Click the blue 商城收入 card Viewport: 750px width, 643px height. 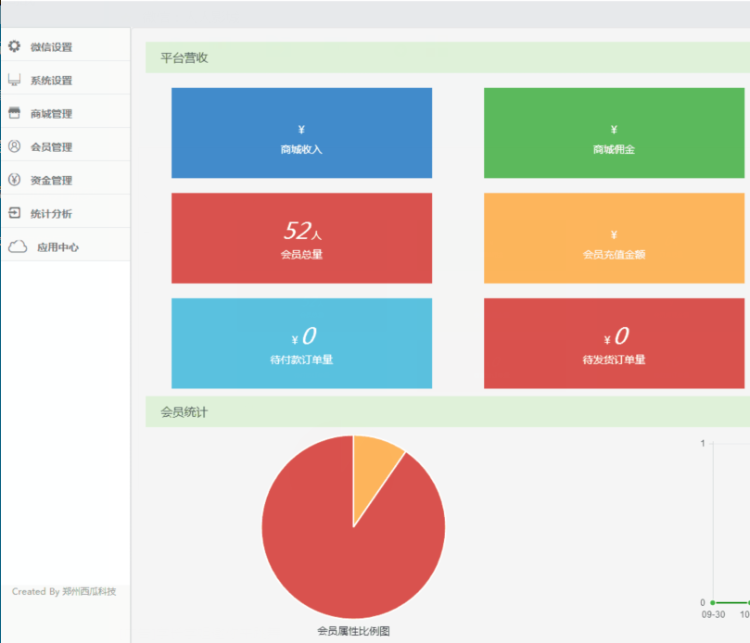(x=302, y=133)
